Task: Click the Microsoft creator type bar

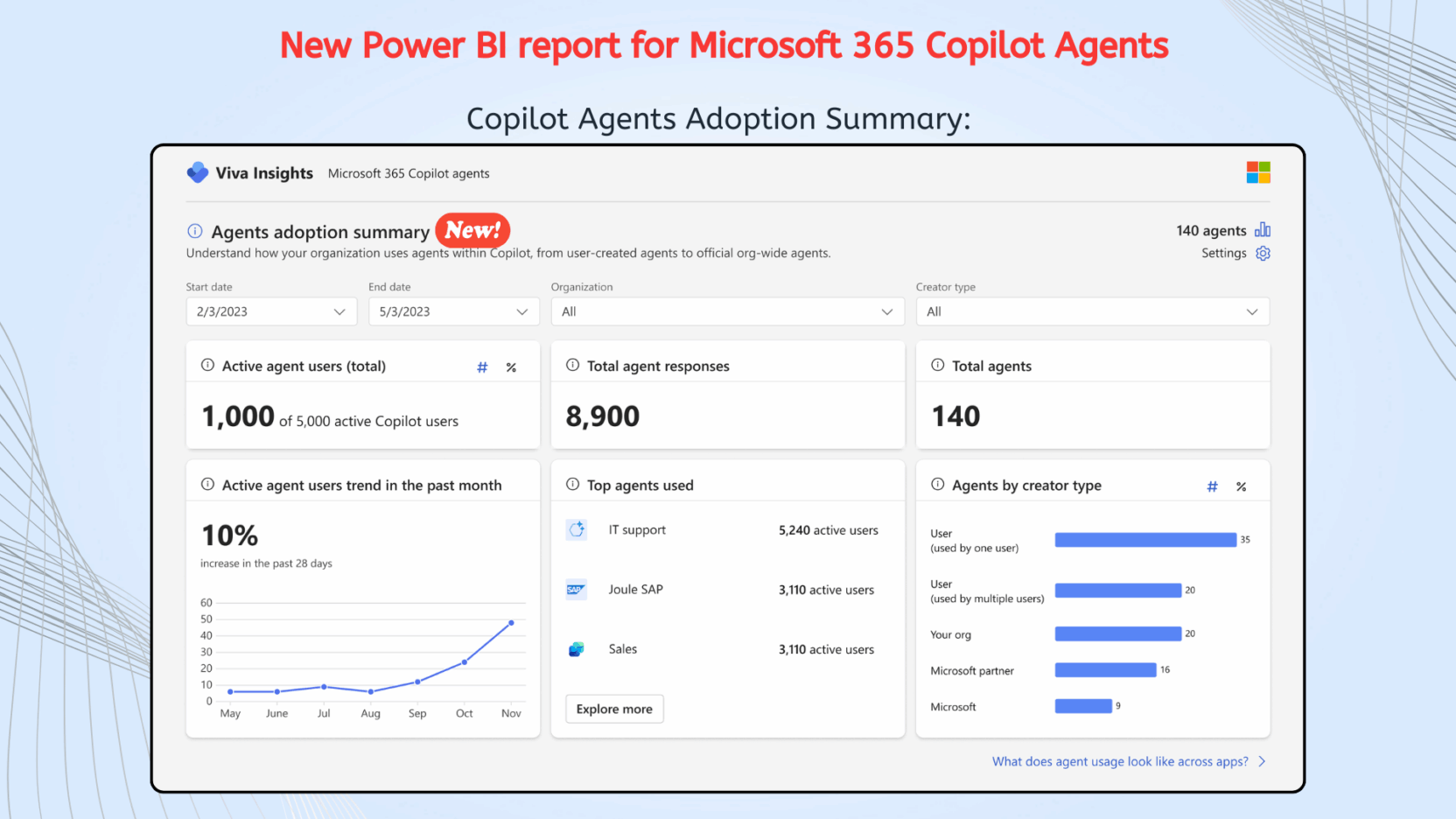Action: [1083, 706]
